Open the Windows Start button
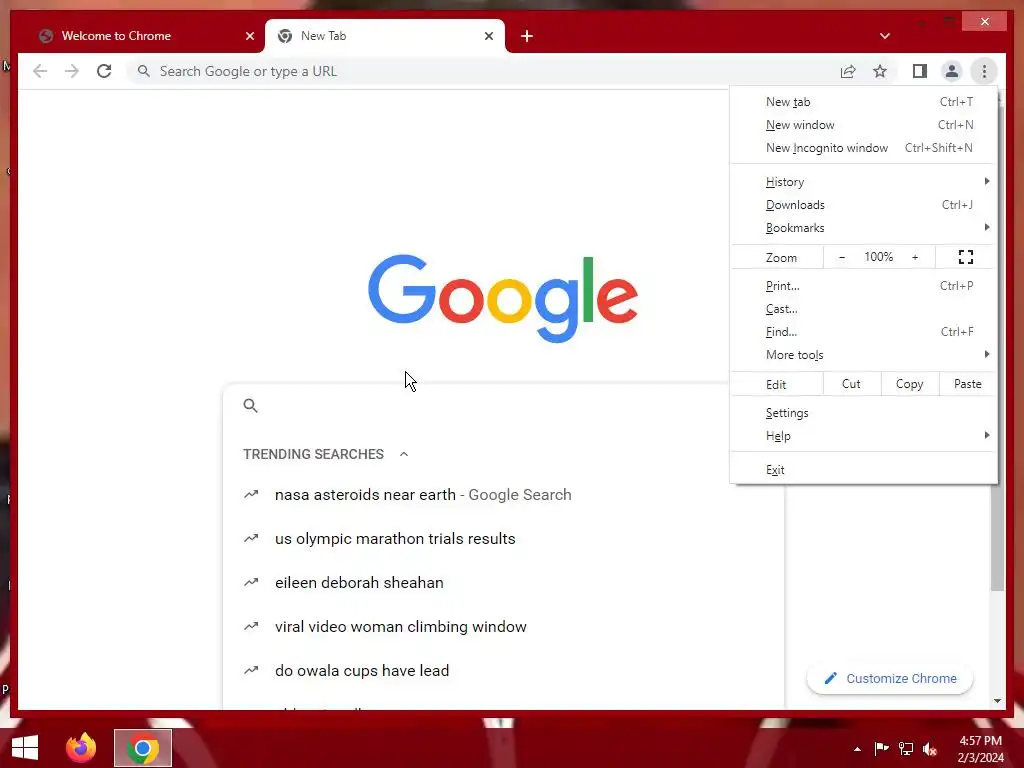1024x768 pixels. 25,748
